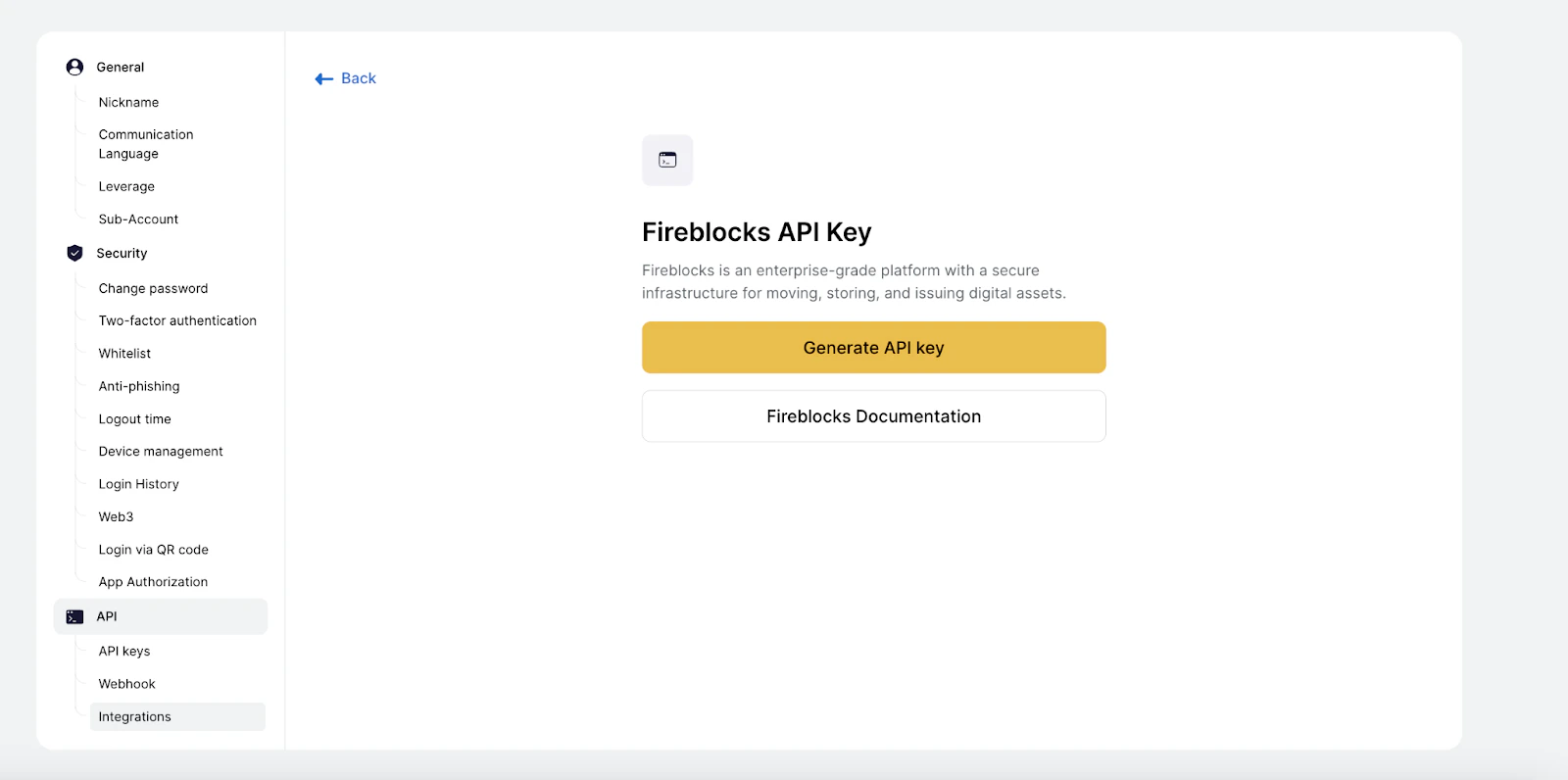Open the Nickname settings
Screen dimensions: 1568x780
tap(127, 102)
